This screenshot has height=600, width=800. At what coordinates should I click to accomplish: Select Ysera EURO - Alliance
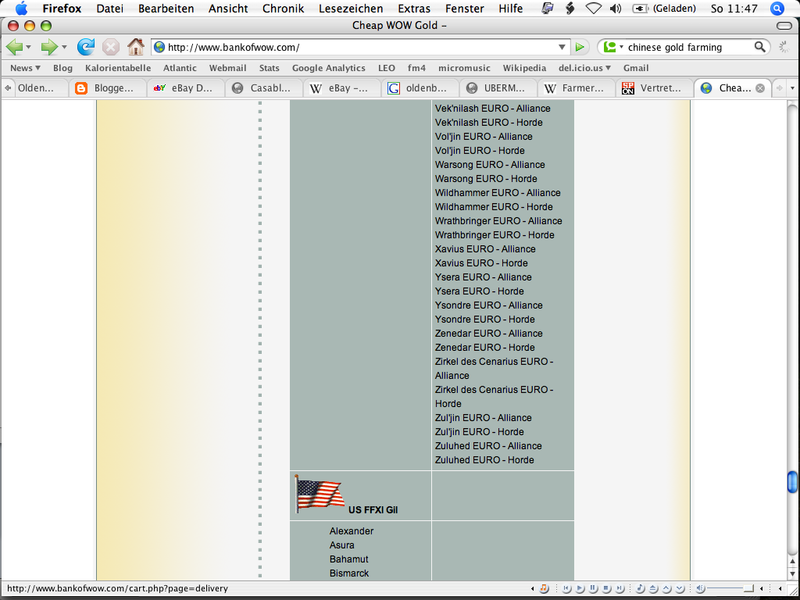pos(483,277)
